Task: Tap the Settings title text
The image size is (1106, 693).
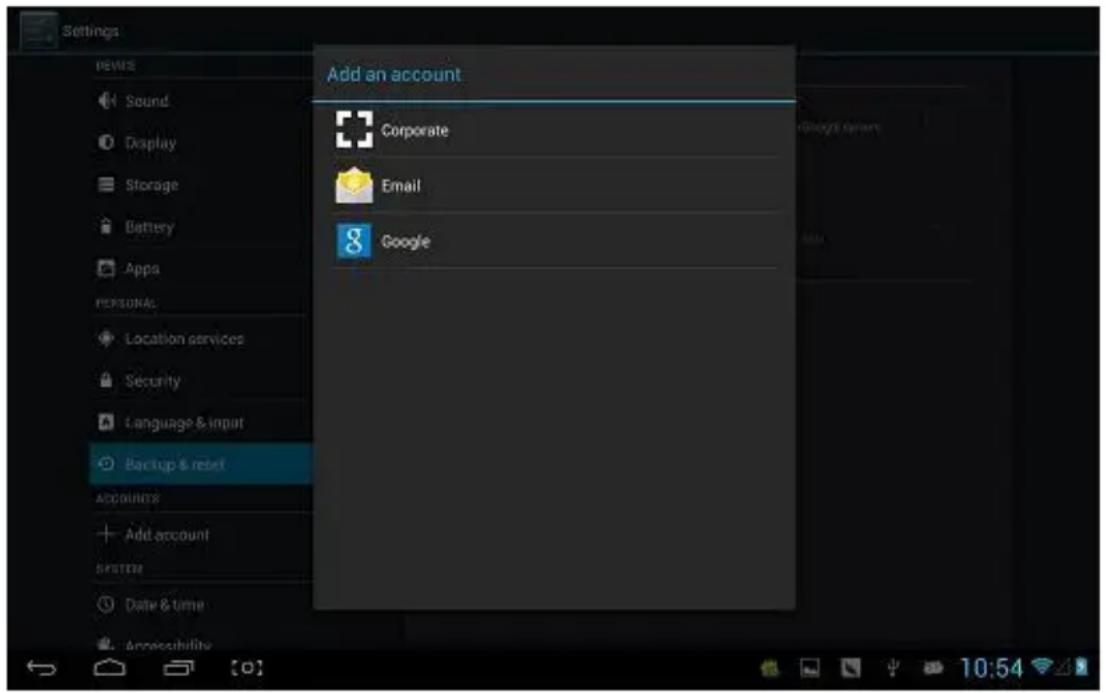Action: click(91, 31)
